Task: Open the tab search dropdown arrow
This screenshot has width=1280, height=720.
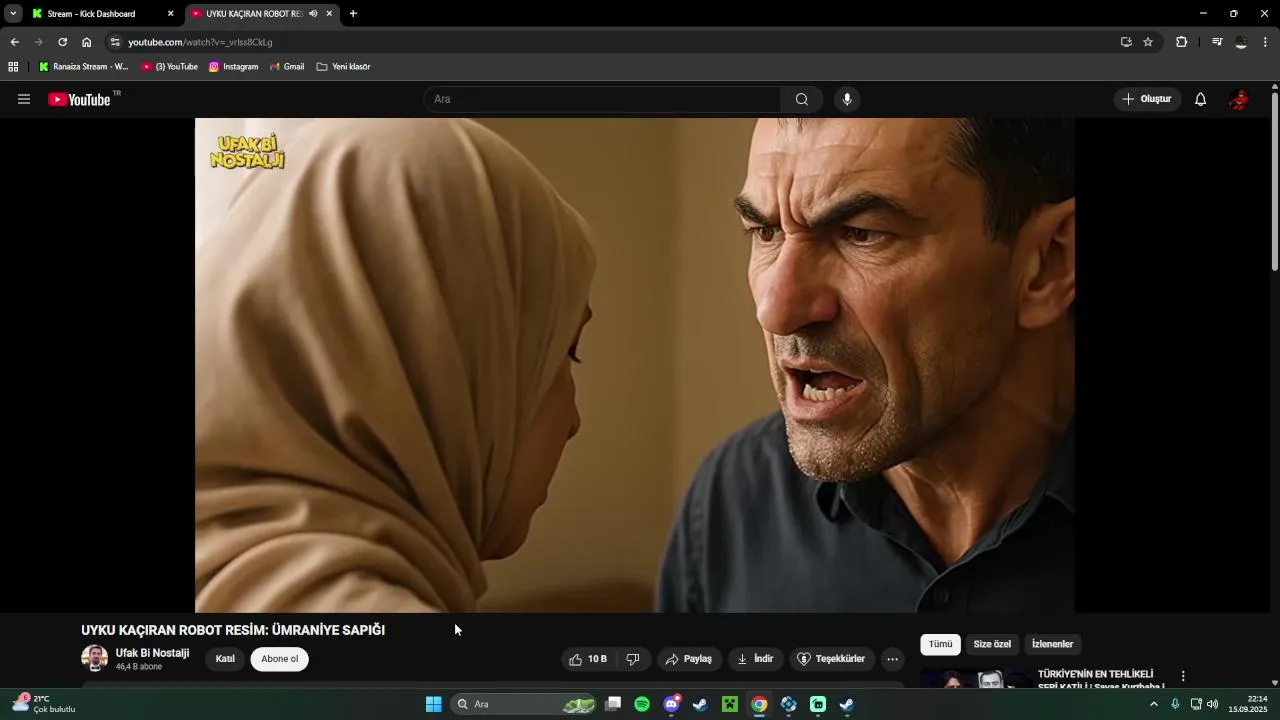Action: 13,14
